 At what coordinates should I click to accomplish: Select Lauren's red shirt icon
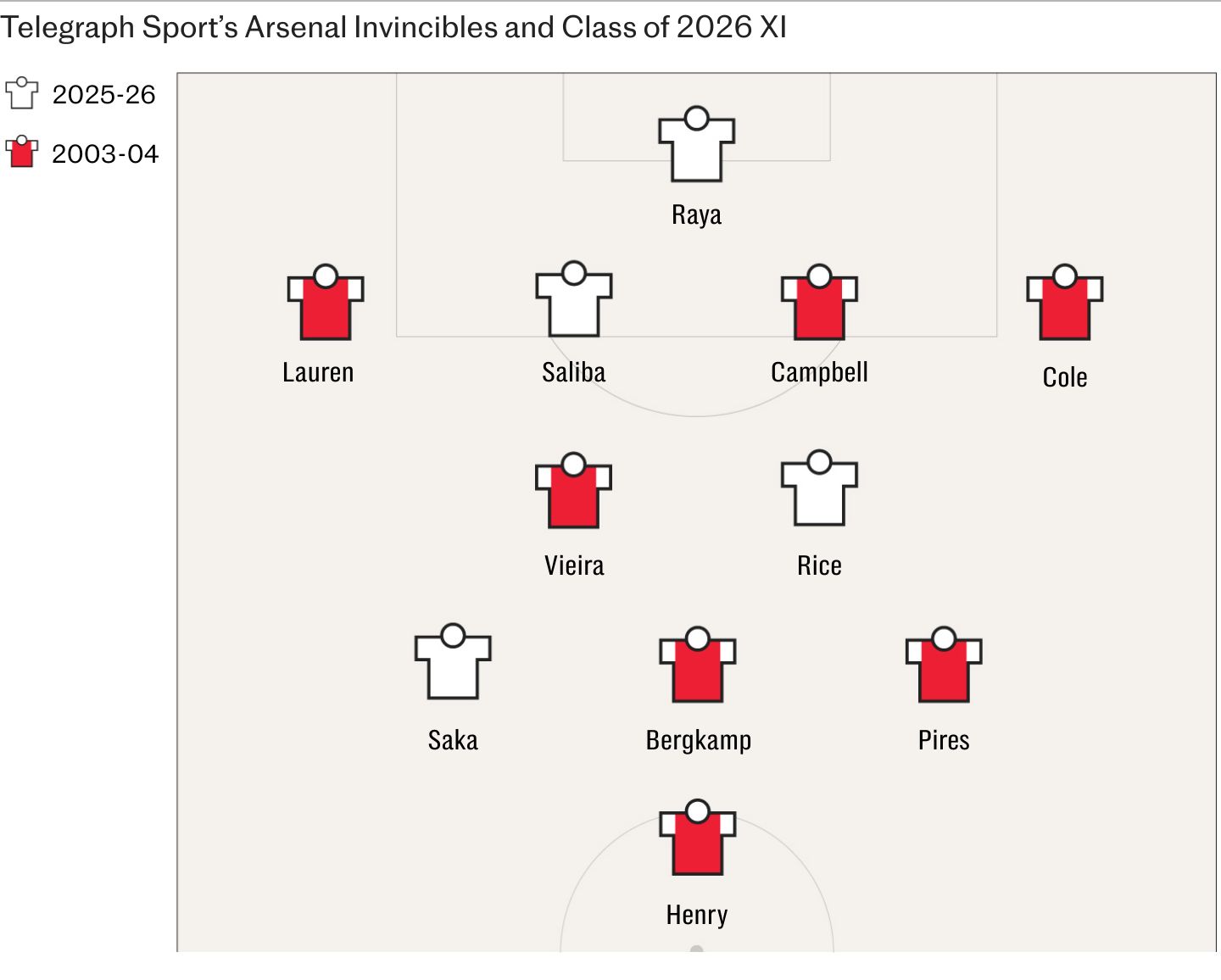click(326, 303)
